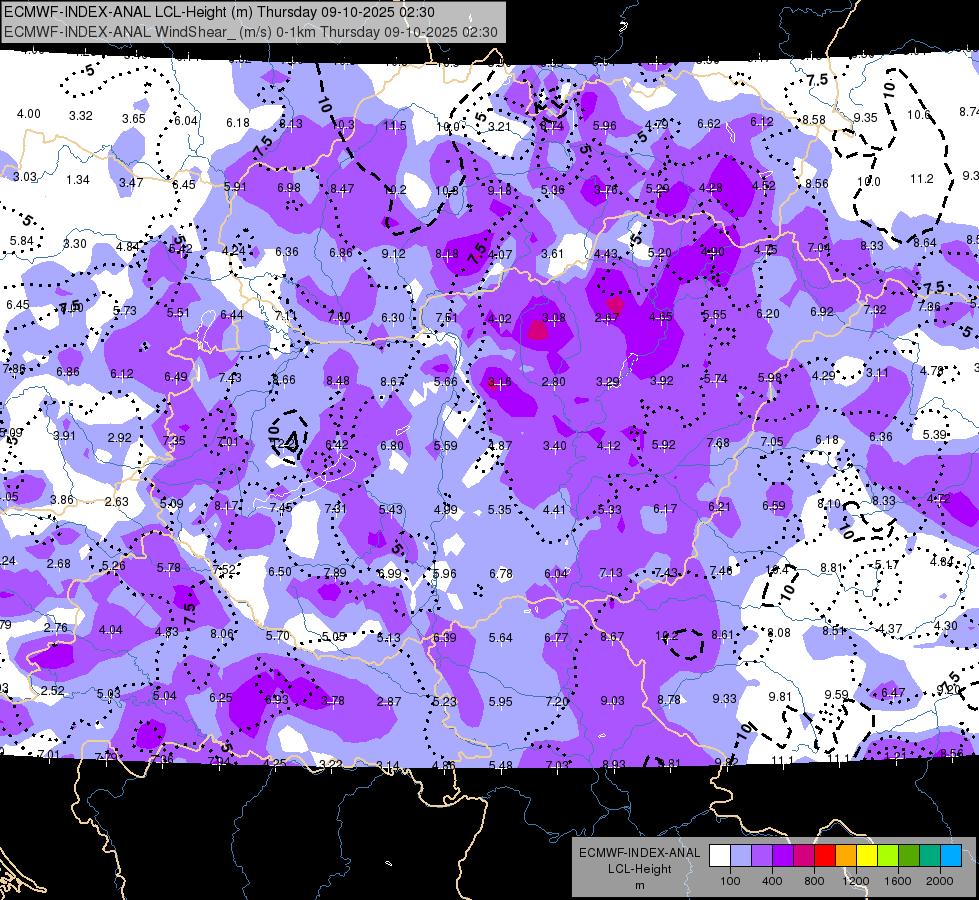979x900 pixels.
Task: Click the wind shear value 3.11
Action: 877,373
